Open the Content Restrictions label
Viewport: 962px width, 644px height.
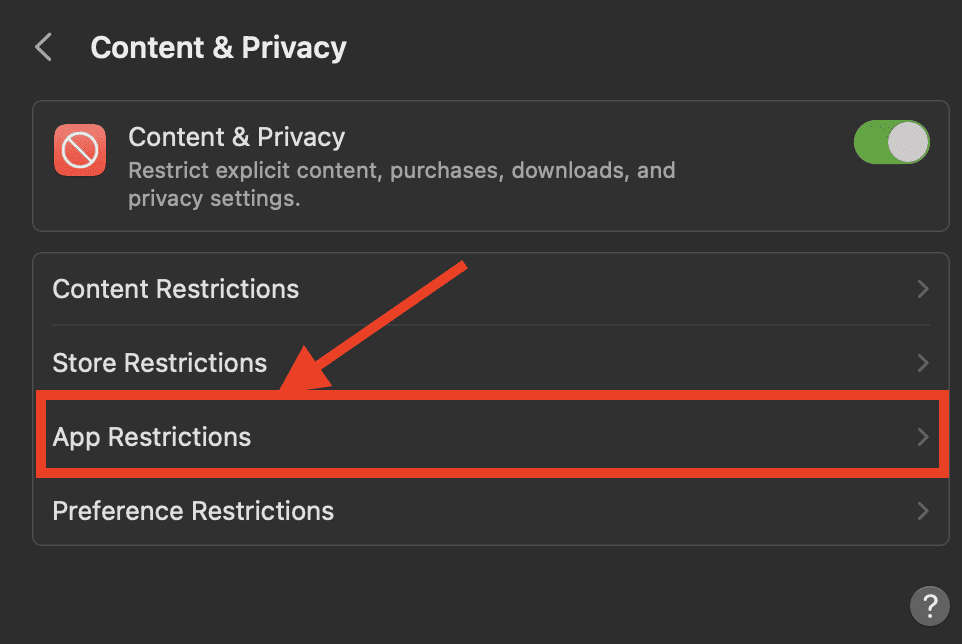tap(176, 289)
